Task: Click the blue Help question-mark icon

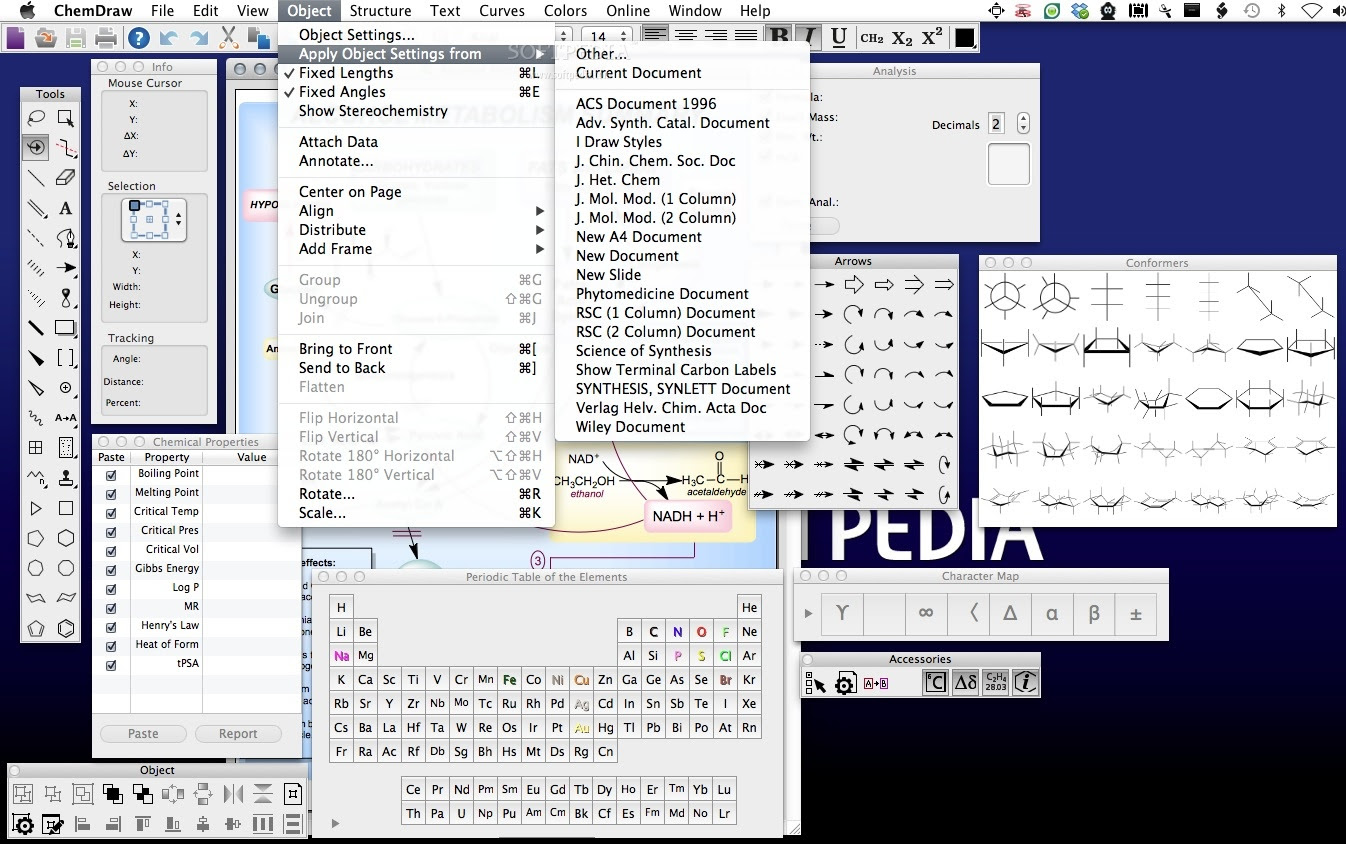Action: click(x=139, y=39)
